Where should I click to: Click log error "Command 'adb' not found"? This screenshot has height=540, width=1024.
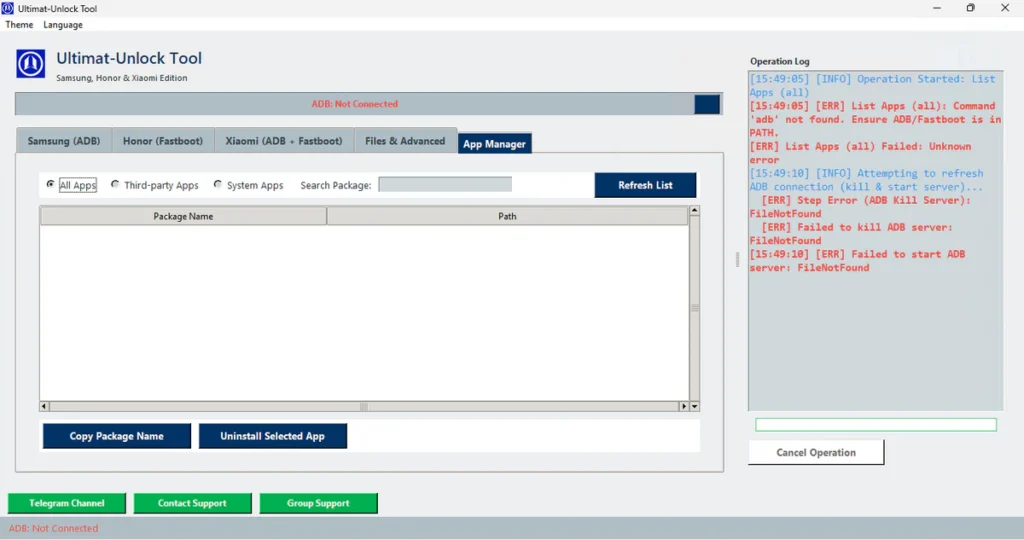pyautogui.click(x=875, y=119)
